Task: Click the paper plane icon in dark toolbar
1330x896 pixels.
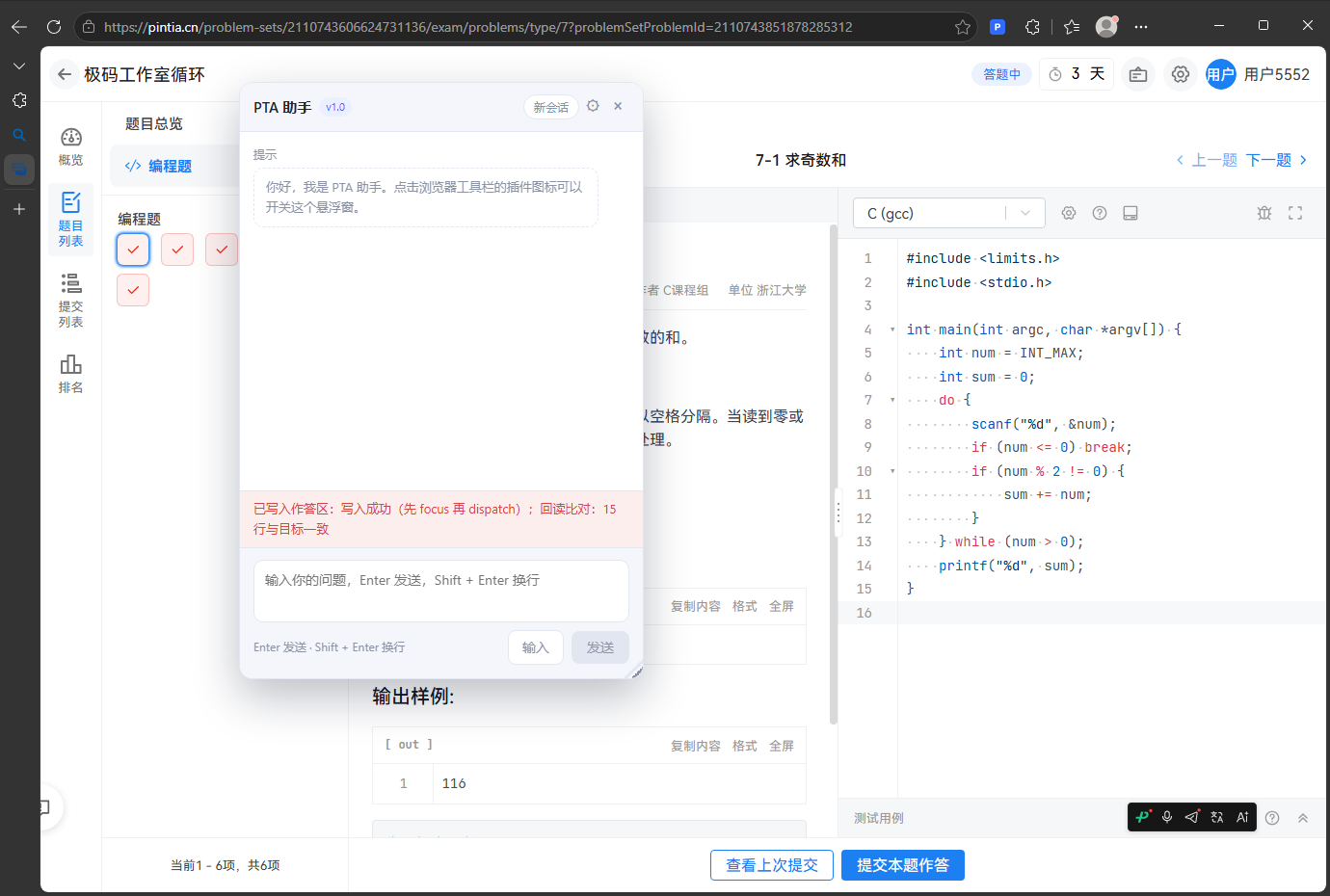Action: 1192,817
